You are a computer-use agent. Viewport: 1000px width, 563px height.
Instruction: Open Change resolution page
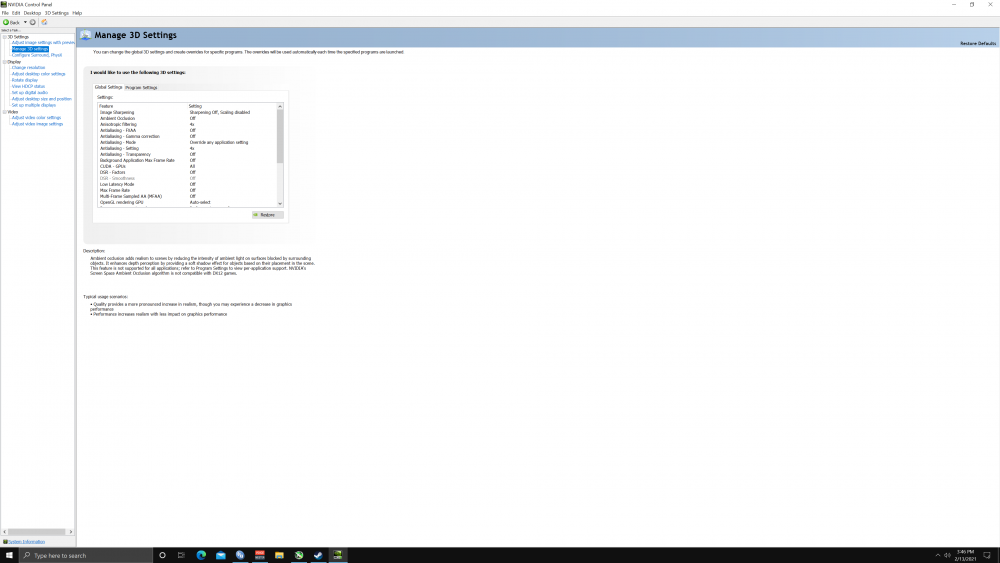click(28, 68)
